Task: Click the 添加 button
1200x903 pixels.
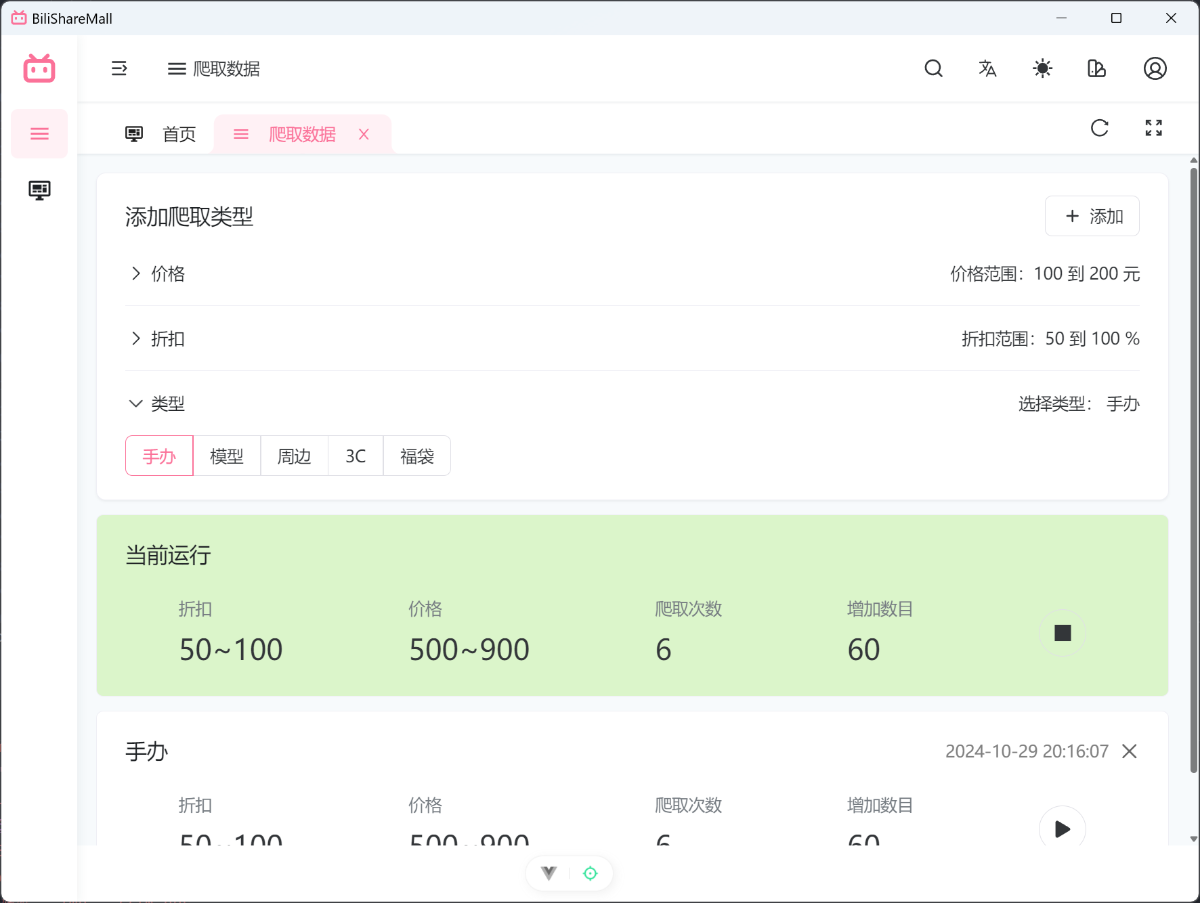Action: click(1092, 217)
